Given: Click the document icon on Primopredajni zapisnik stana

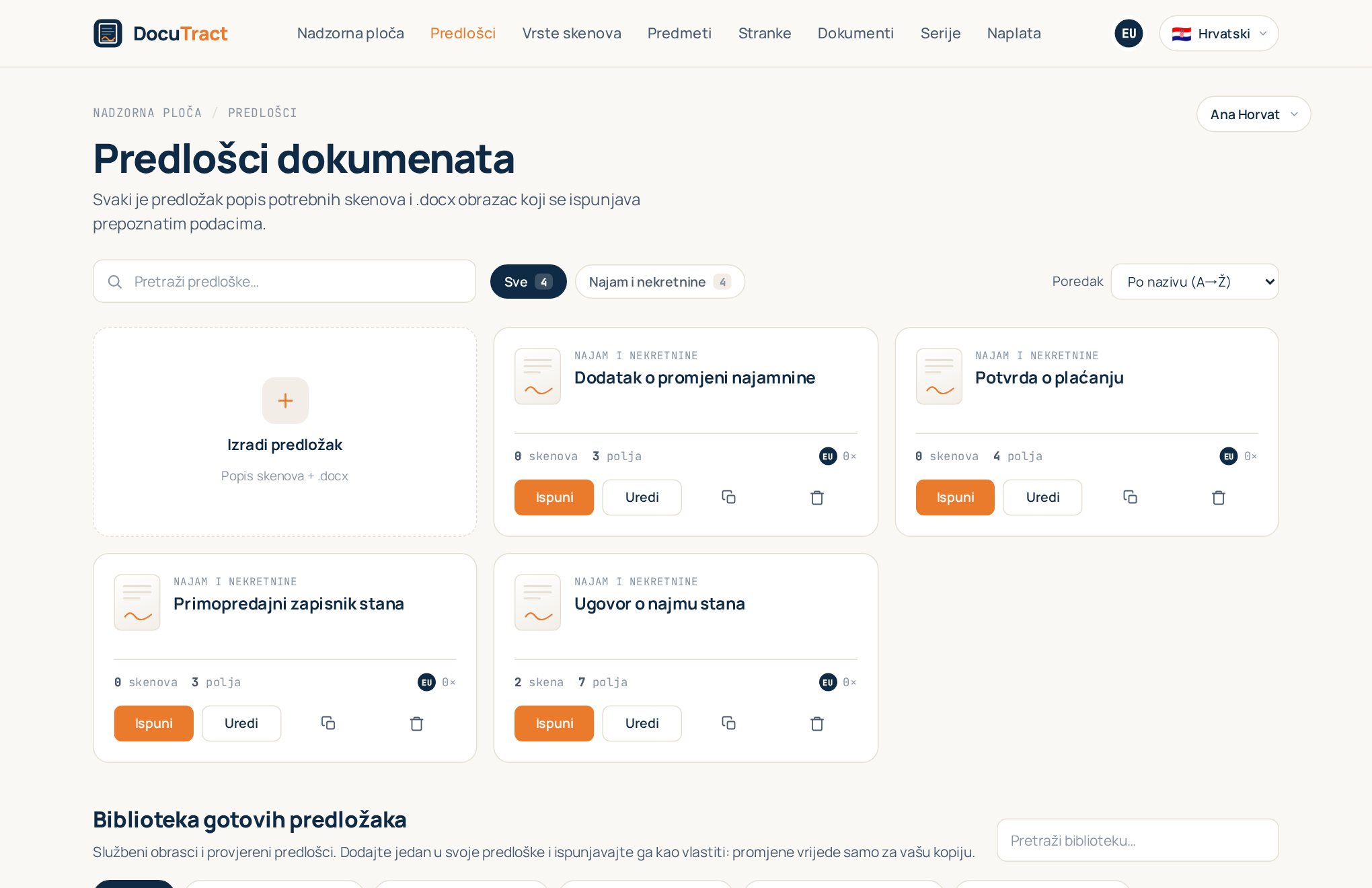Looking at the screenshot, I should pos(137,602).
